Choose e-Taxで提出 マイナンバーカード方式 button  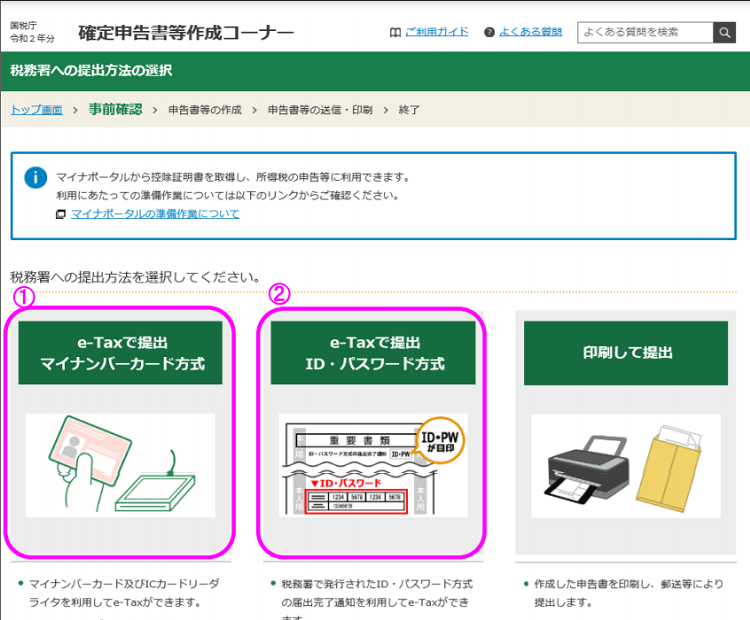121,353
